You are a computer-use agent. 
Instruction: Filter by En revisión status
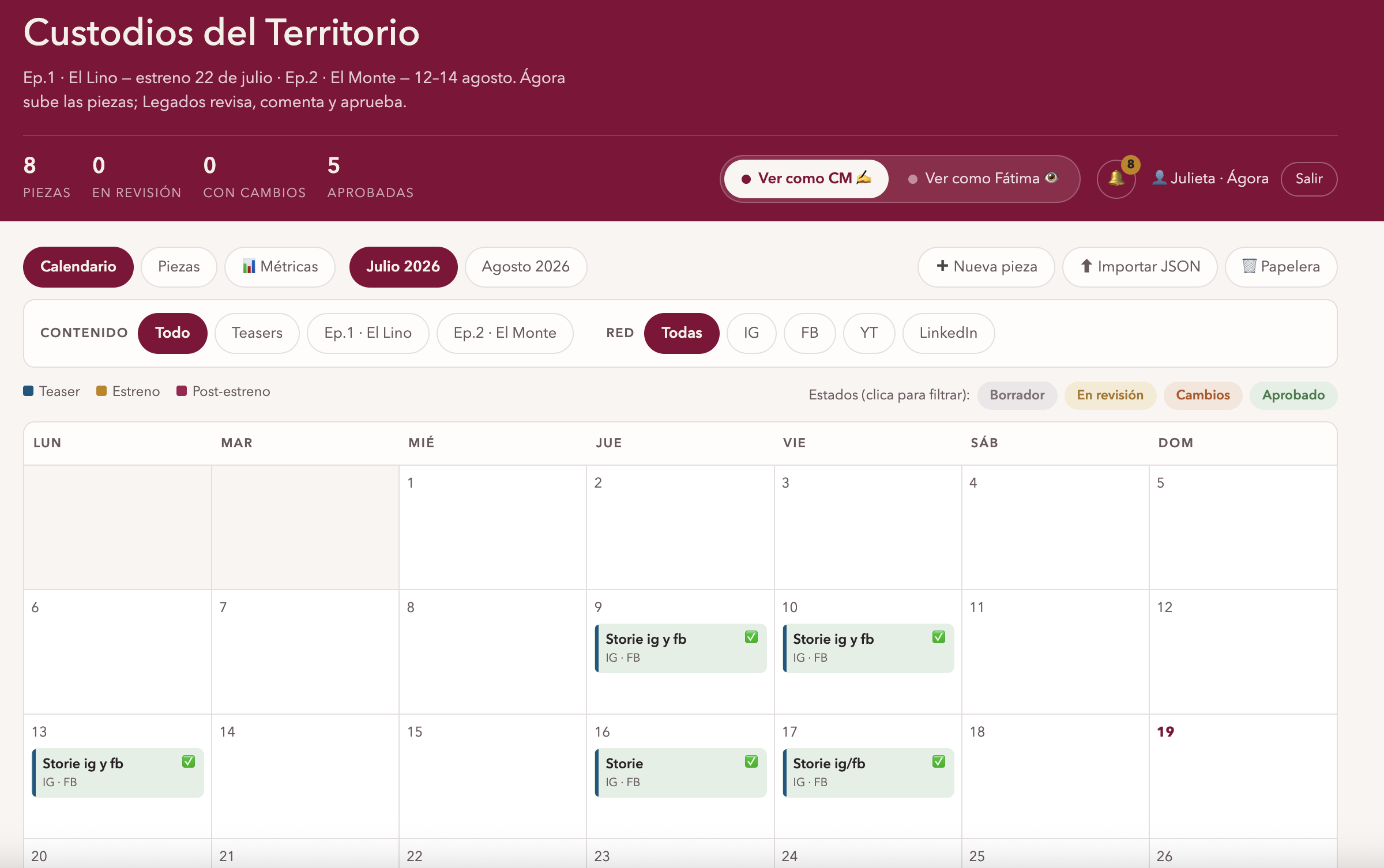(x=1110, y=395)
